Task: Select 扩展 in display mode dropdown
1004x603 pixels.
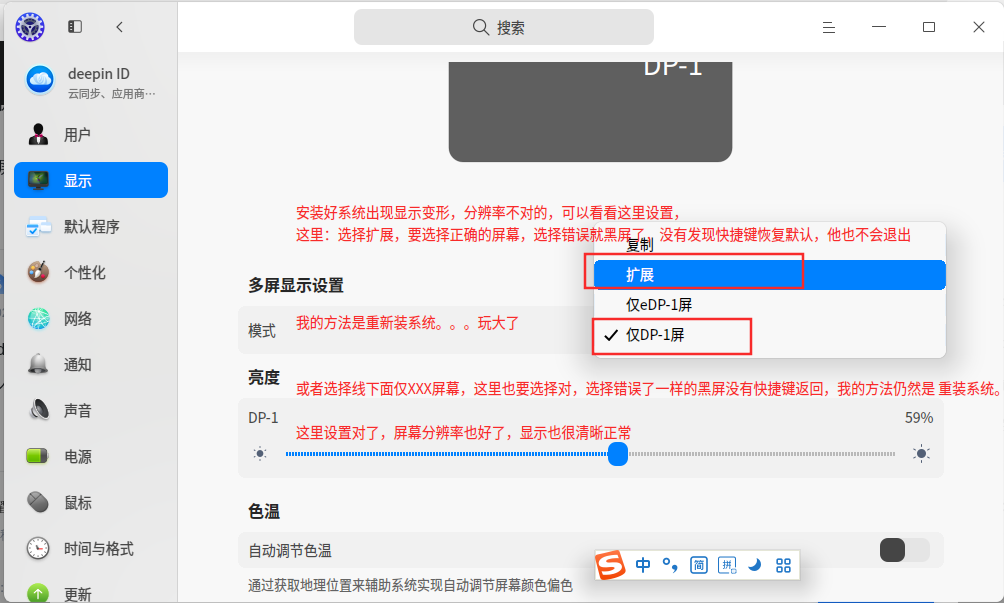Action: pyautogui.click(x=770, y=275)
